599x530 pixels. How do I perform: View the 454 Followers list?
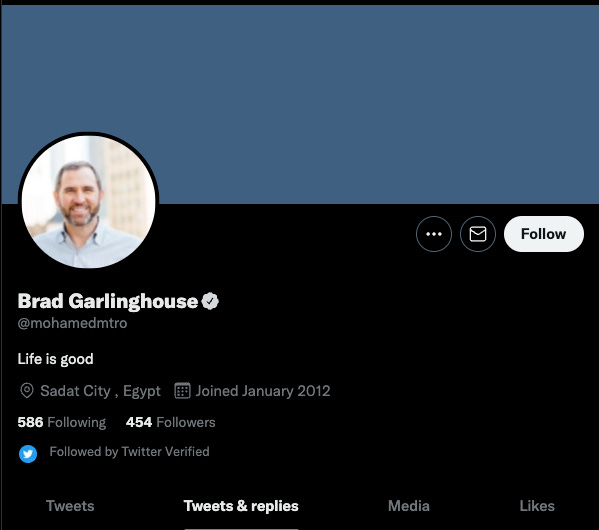click(x=171, y=422)
